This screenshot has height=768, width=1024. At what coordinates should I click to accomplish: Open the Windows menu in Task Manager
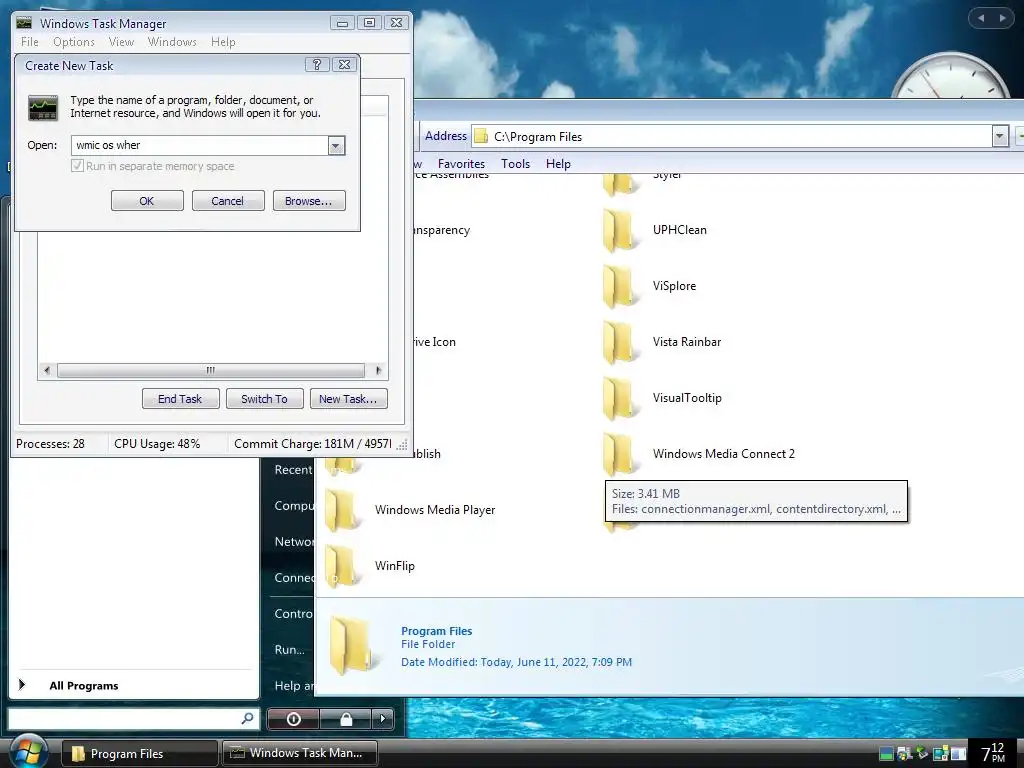coord(172,42)
